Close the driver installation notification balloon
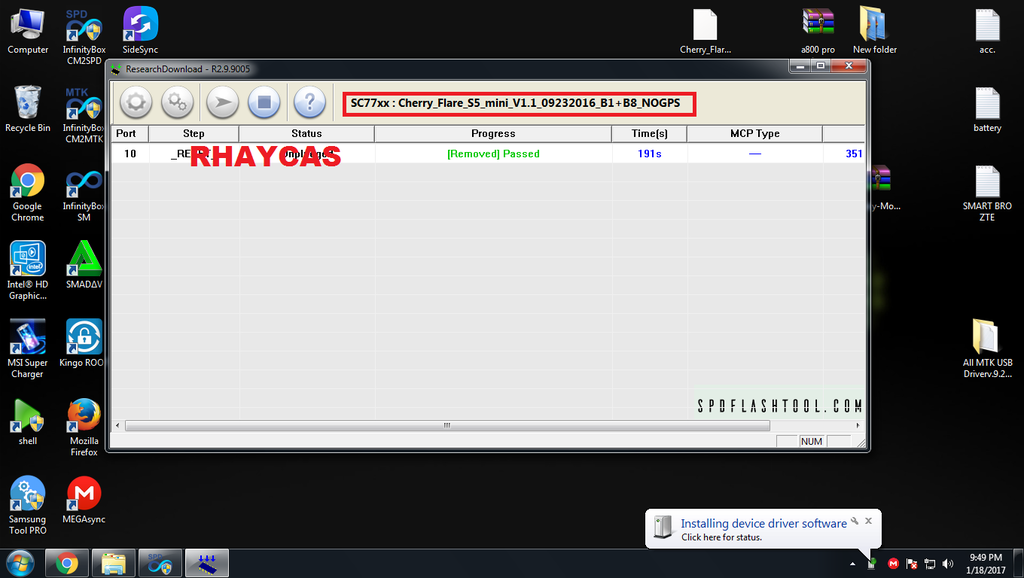Image resolution: width=1024 pixels, height=578 pixels. (868, 521)
